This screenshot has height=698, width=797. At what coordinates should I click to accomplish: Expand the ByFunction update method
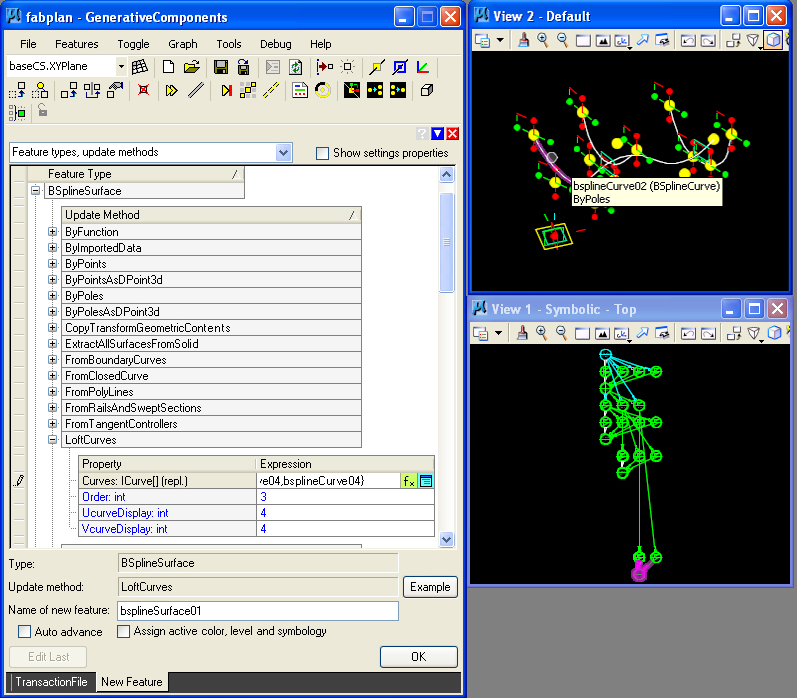52,232
